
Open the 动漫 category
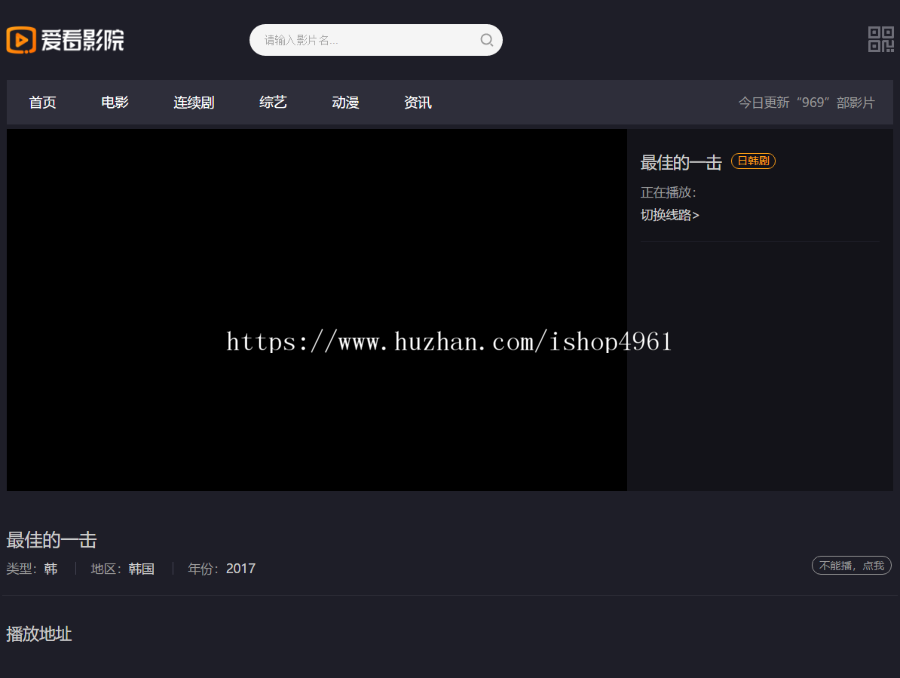[x=344, y=102]
